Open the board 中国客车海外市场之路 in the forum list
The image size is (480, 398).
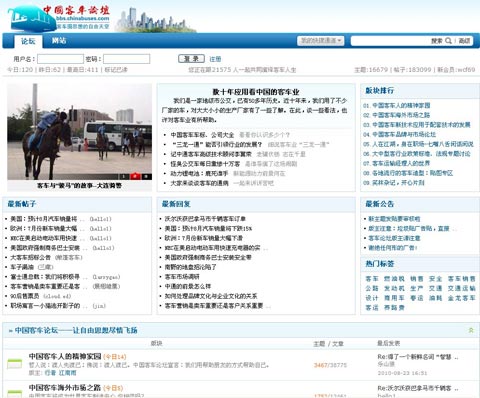(65, 388)
